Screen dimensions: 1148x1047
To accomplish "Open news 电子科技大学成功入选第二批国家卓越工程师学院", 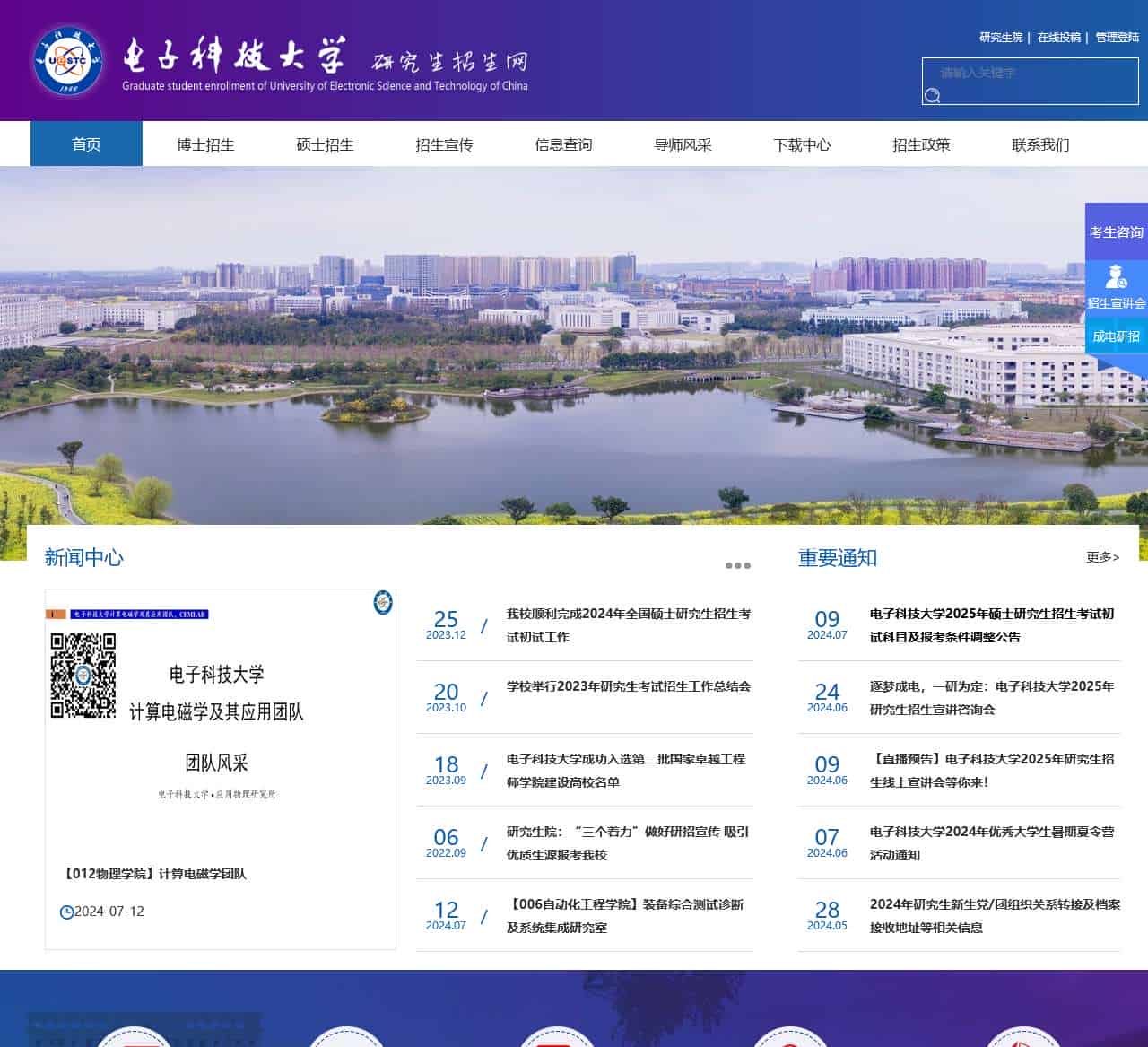I will (x=626, y=771).
